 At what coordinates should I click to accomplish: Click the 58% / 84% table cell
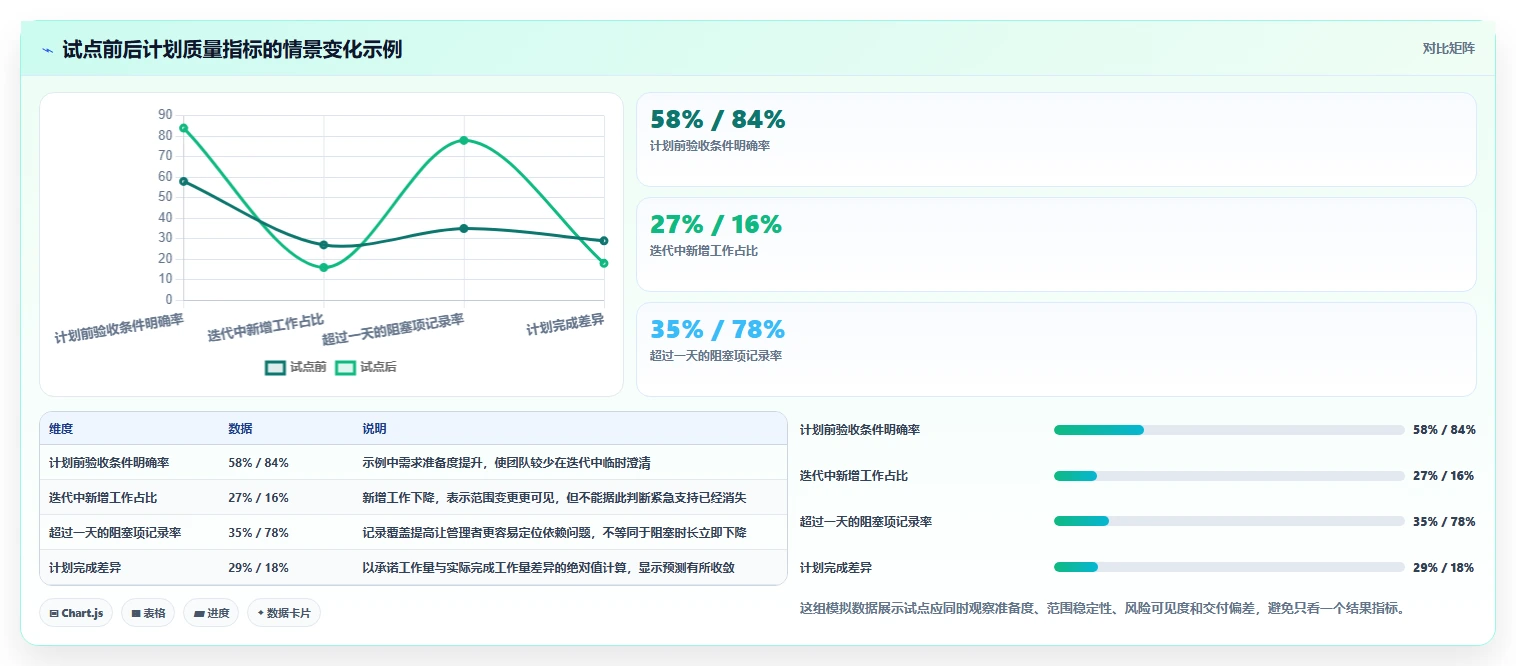tap(258, 463)
